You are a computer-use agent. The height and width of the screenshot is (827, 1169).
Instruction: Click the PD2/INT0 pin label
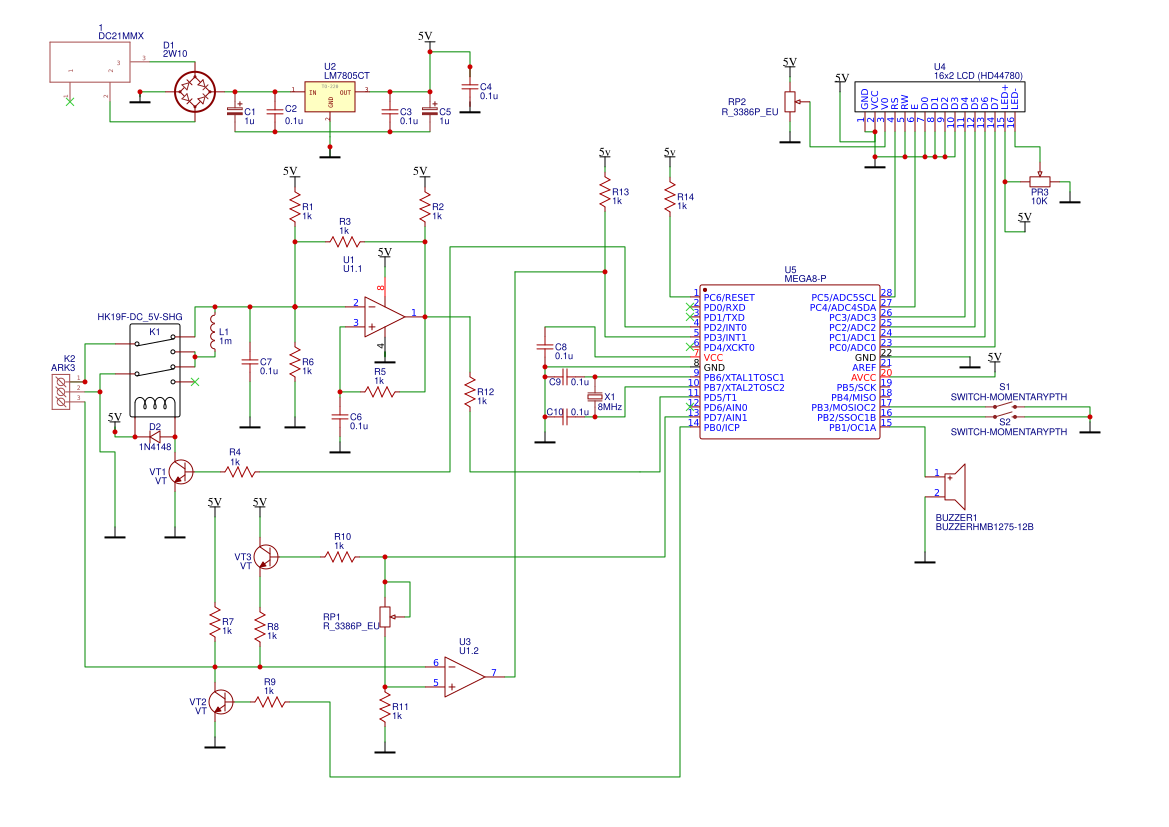pos(725,327)
